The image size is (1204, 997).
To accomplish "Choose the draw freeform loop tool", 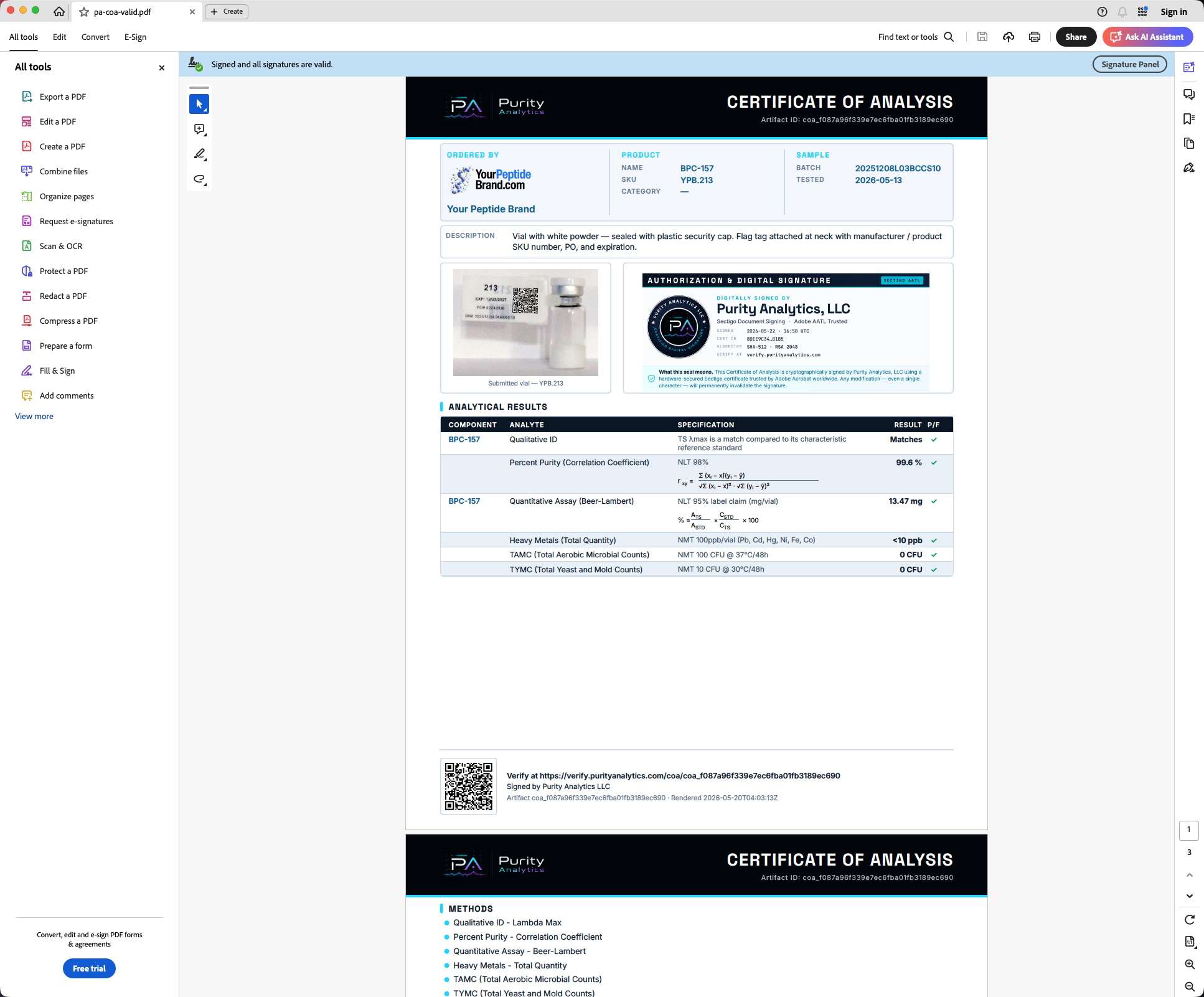I will point(199,179).
